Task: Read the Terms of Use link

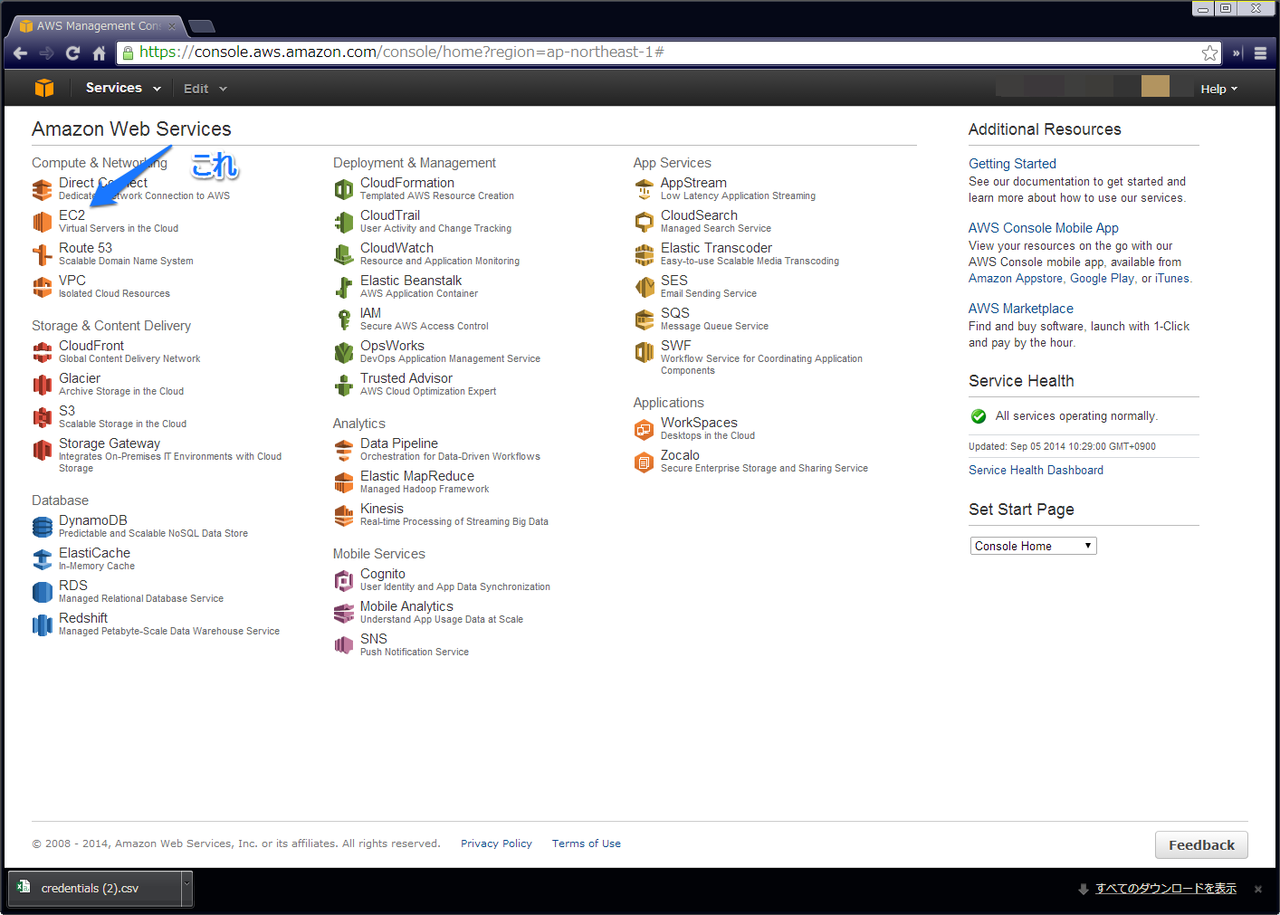Action: click(x=586, y=844)
